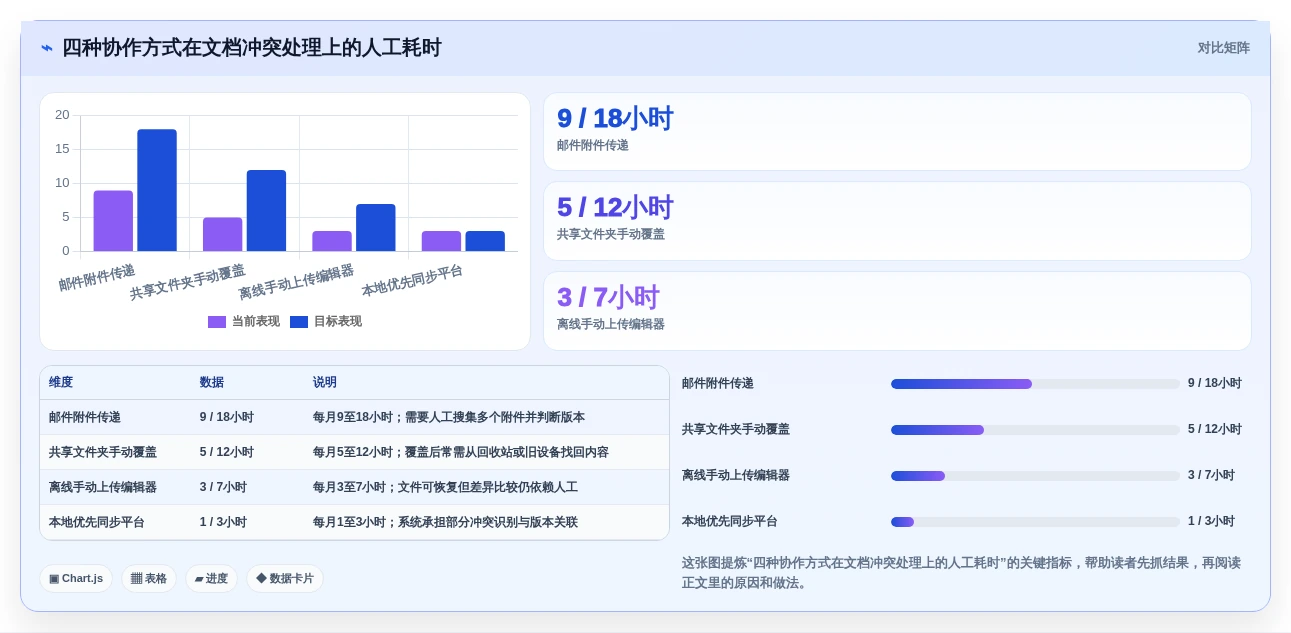
Task: Click description 每月5至12小时；覆盖后常需从回收站或旧设备找回内容
Action: pyautogui.click(x=461, y=453)
